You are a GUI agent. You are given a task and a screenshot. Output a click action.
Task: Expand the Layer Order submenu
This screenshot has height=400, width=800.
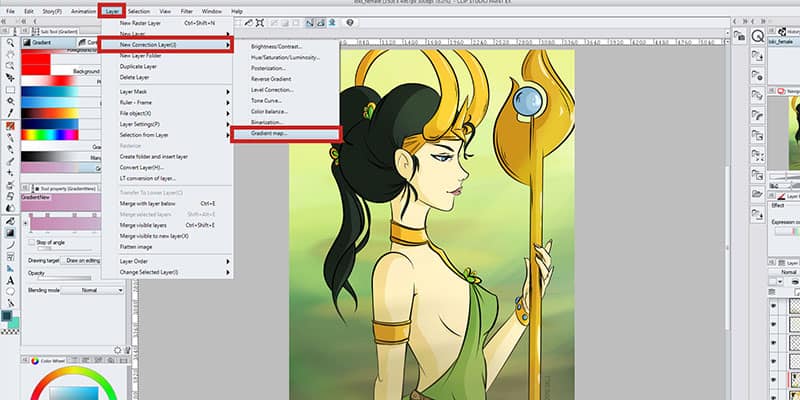(x=167, y=261)
